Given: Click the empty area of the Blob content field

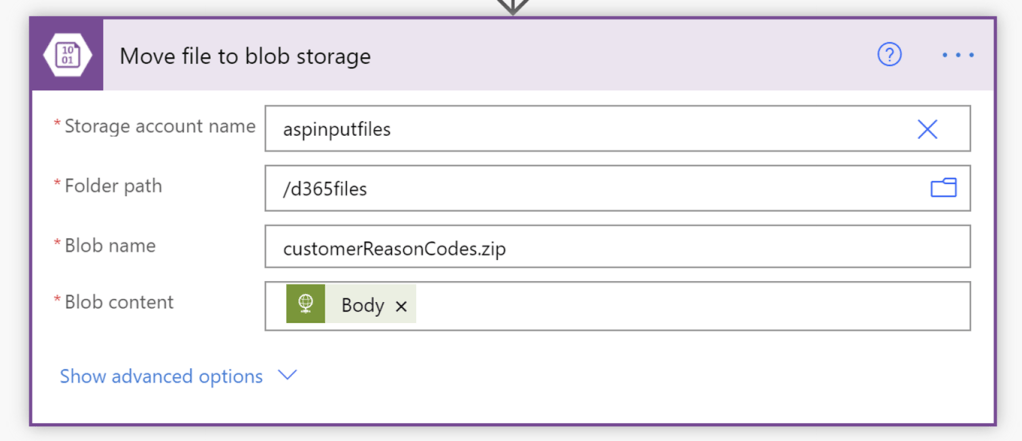Looking at the screenshot, I should [x=690, y=306].
